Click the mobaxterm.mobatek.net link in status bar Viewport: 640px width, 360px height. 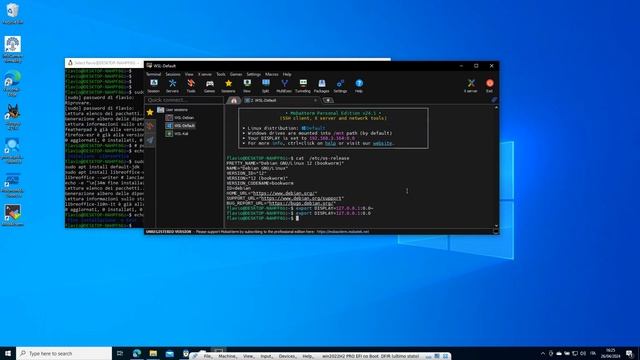(x=342, y=231)
